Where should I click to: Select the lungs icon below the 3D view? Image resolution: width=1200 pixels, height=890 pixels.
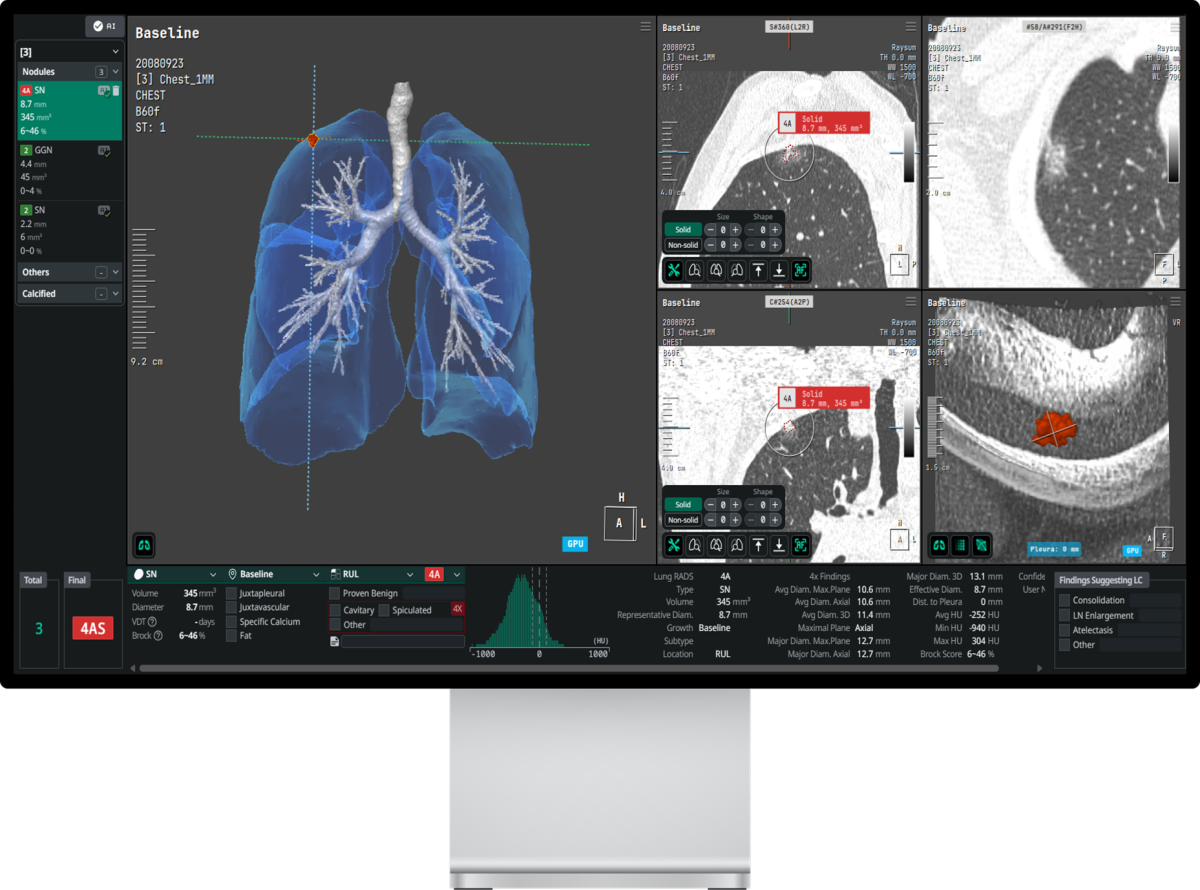point(145,545)
